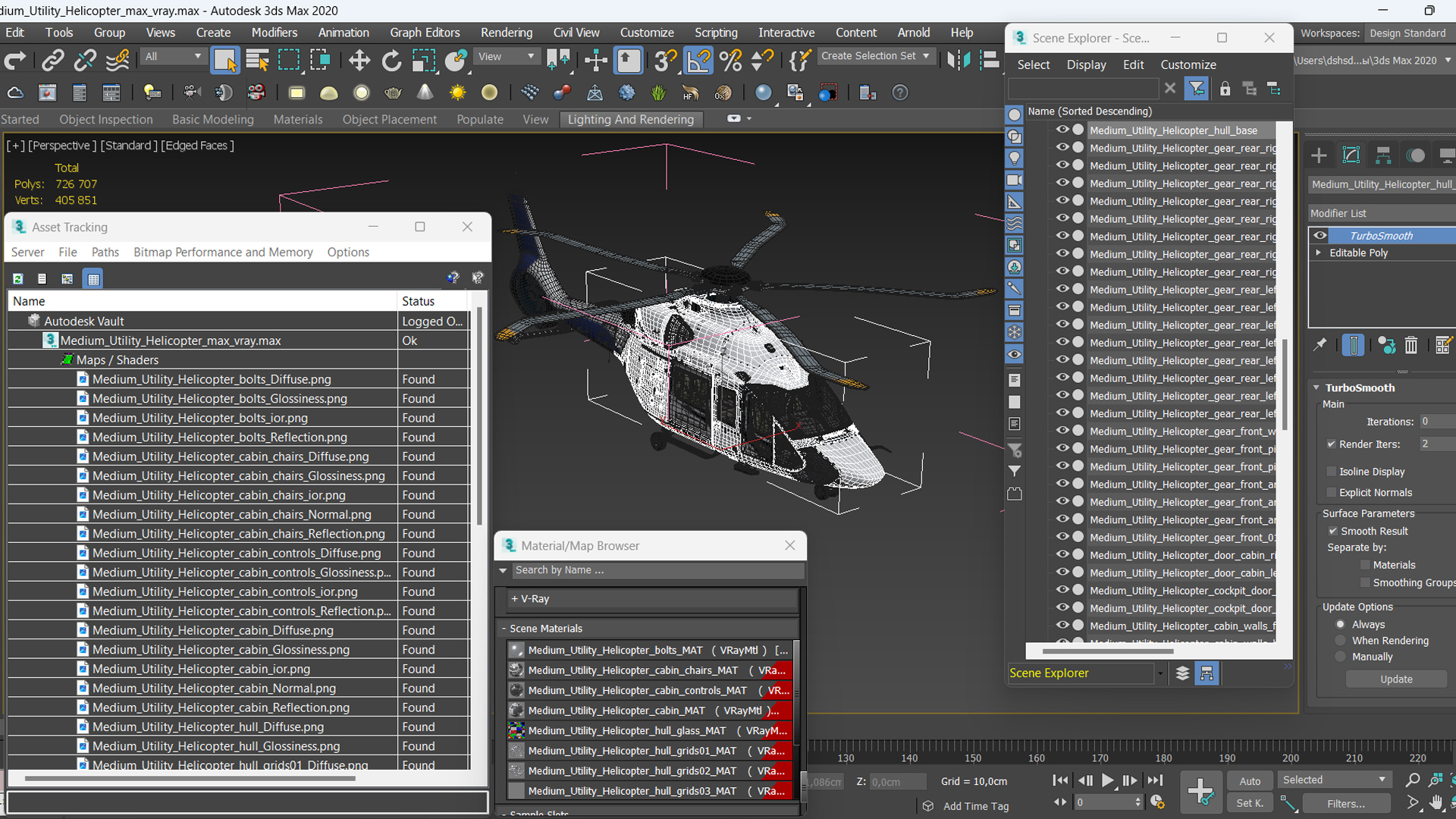This screenshot has height=819, width=1456.
Task: Open the key Filters... button
Action: pyautogui.click(x=1346, y=803)
